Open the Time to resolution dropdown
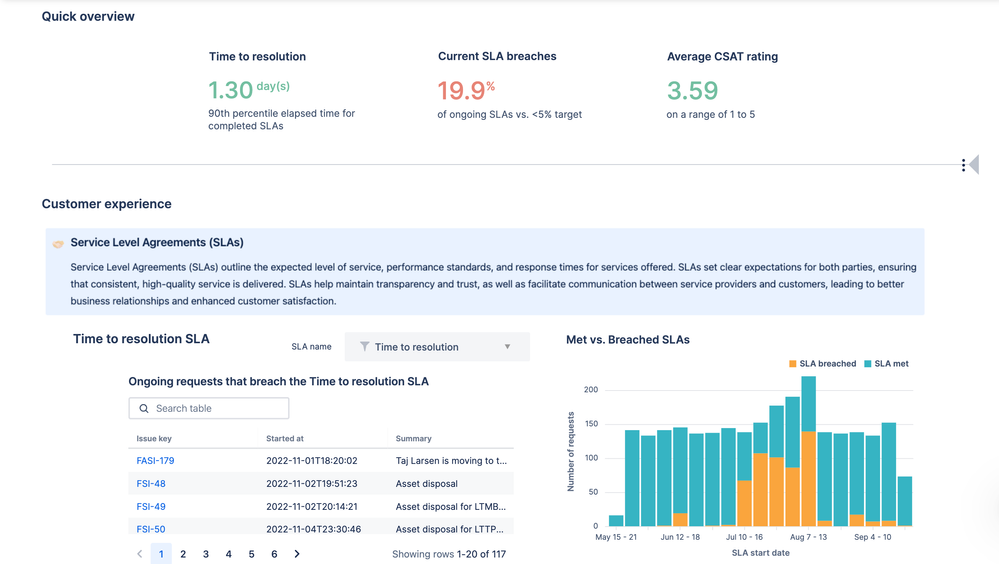The height and width of the screenshot is (564, 999). point(437,347)
